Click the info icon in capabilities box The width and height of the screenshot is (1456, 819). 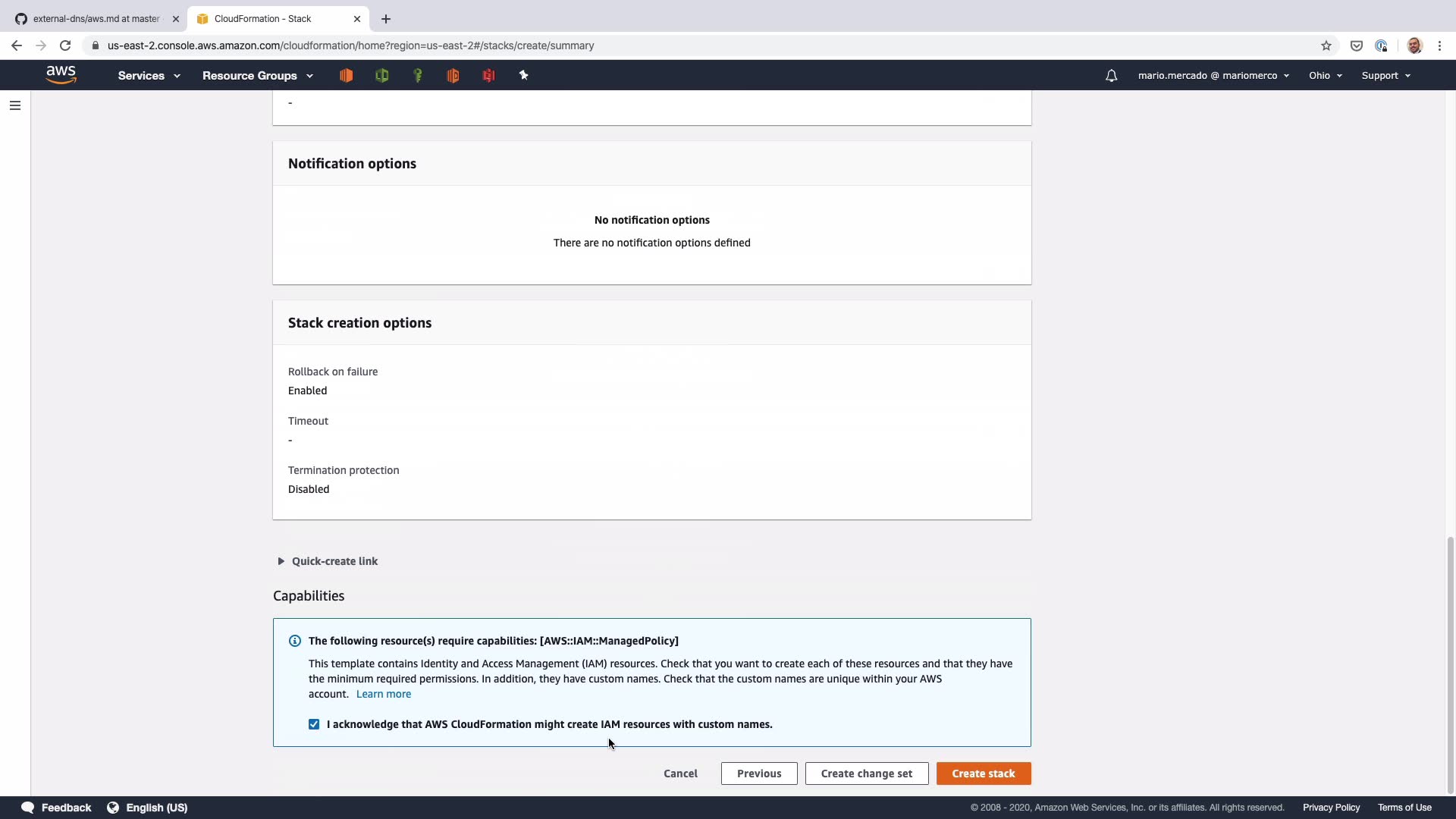click(295, 641)
